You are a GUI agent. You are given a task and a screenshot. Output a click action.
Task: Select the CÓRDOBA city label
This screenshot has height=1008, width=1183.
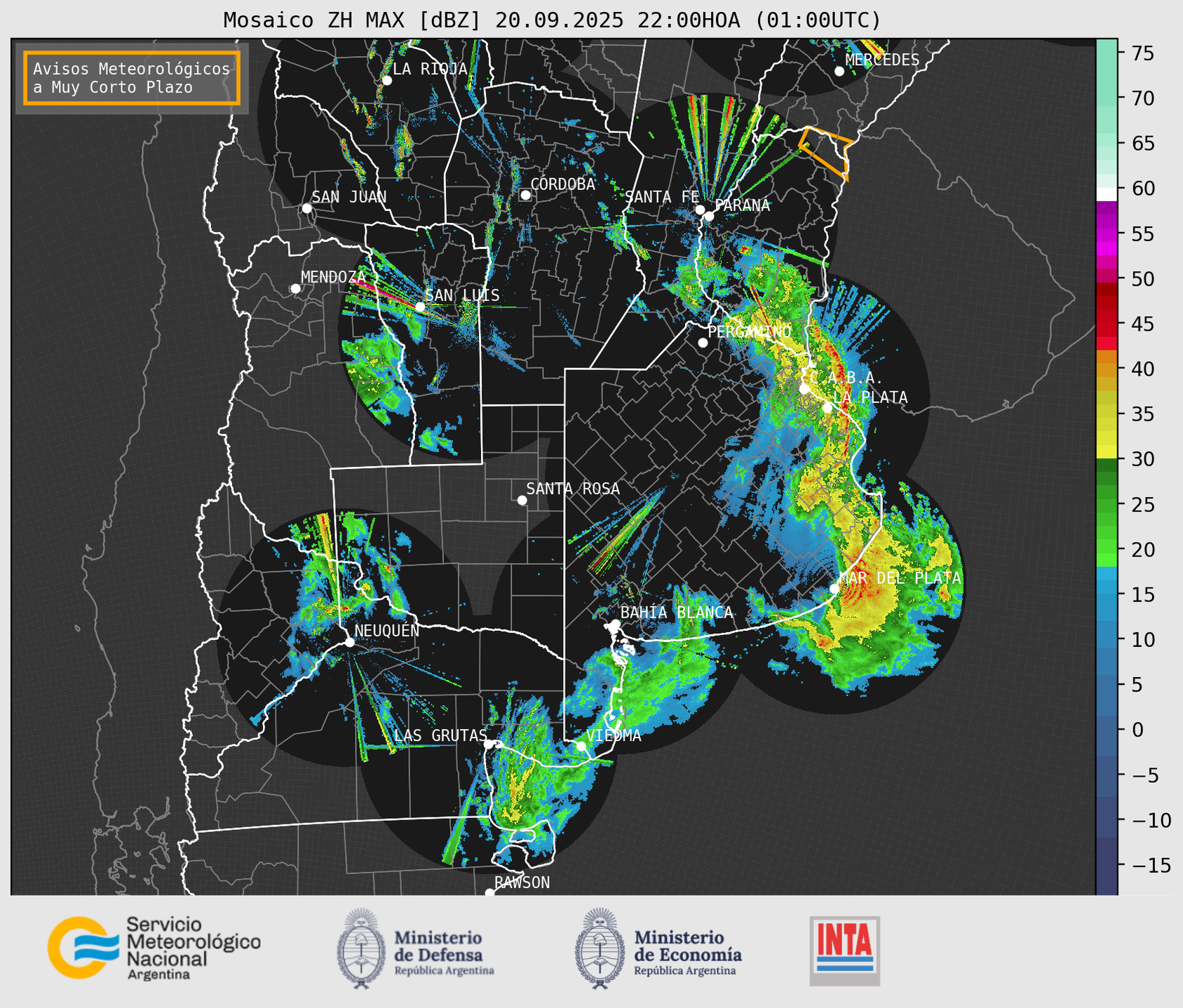(x=563, y=184)
